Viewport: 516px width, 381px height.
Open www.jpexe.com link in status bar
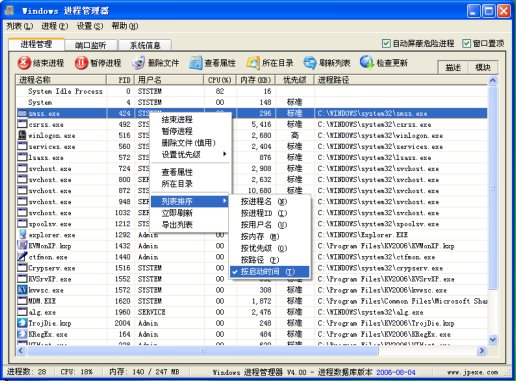click(472, 372)
